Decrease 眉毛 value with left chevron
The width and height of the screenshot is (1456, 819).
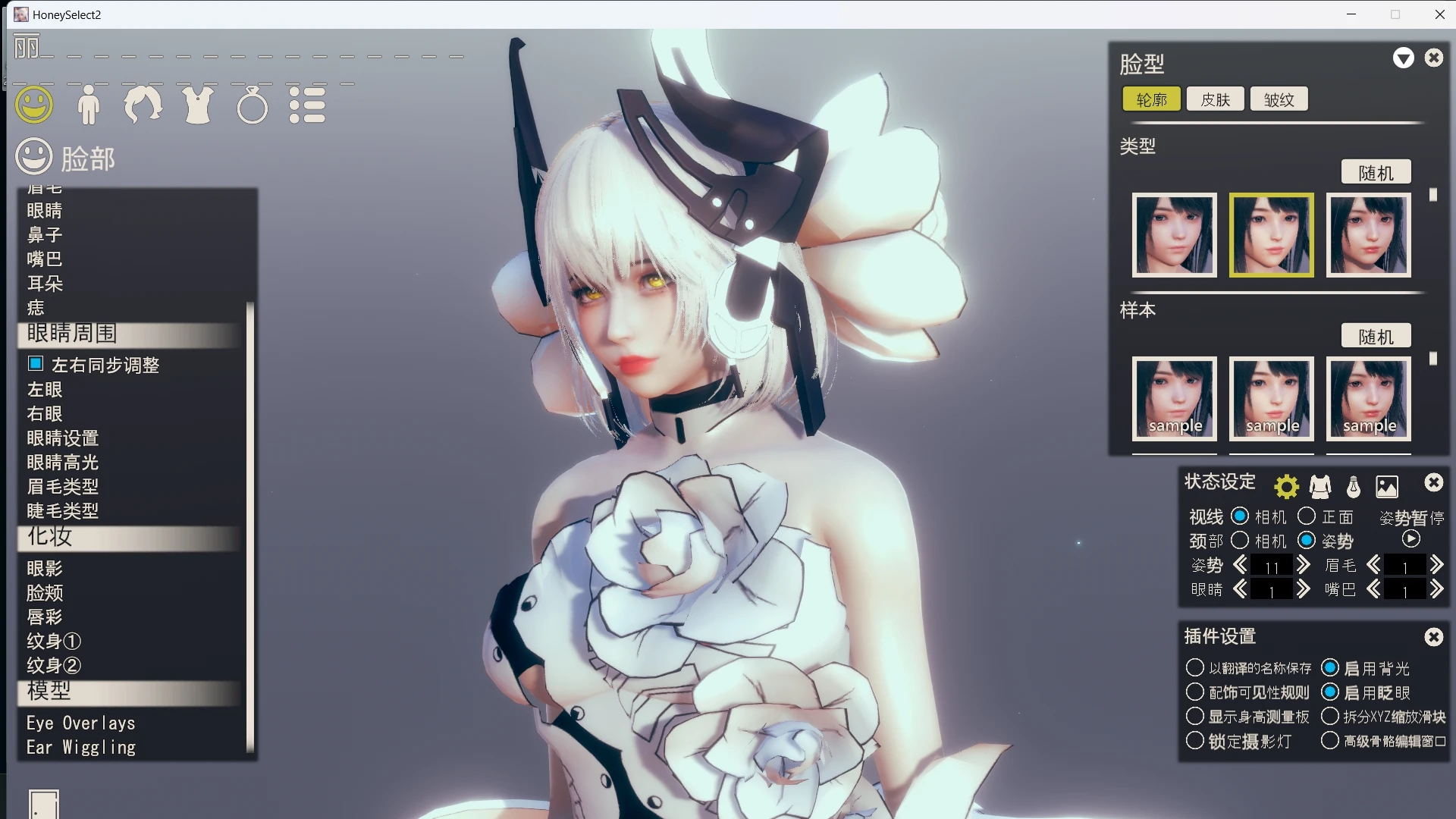(x=1373, y=565)
